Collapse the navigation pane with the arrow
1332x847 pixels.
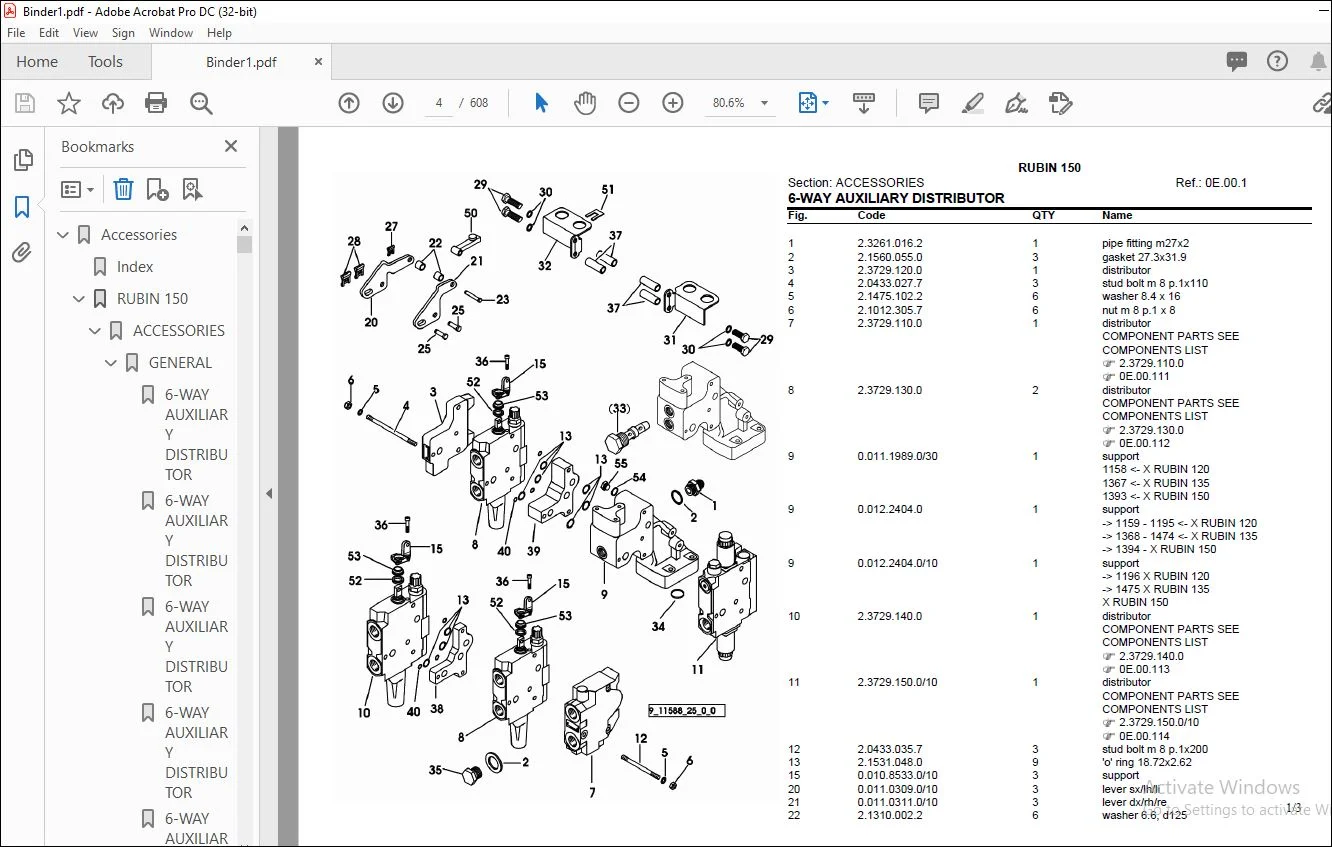tap(268, 493)
